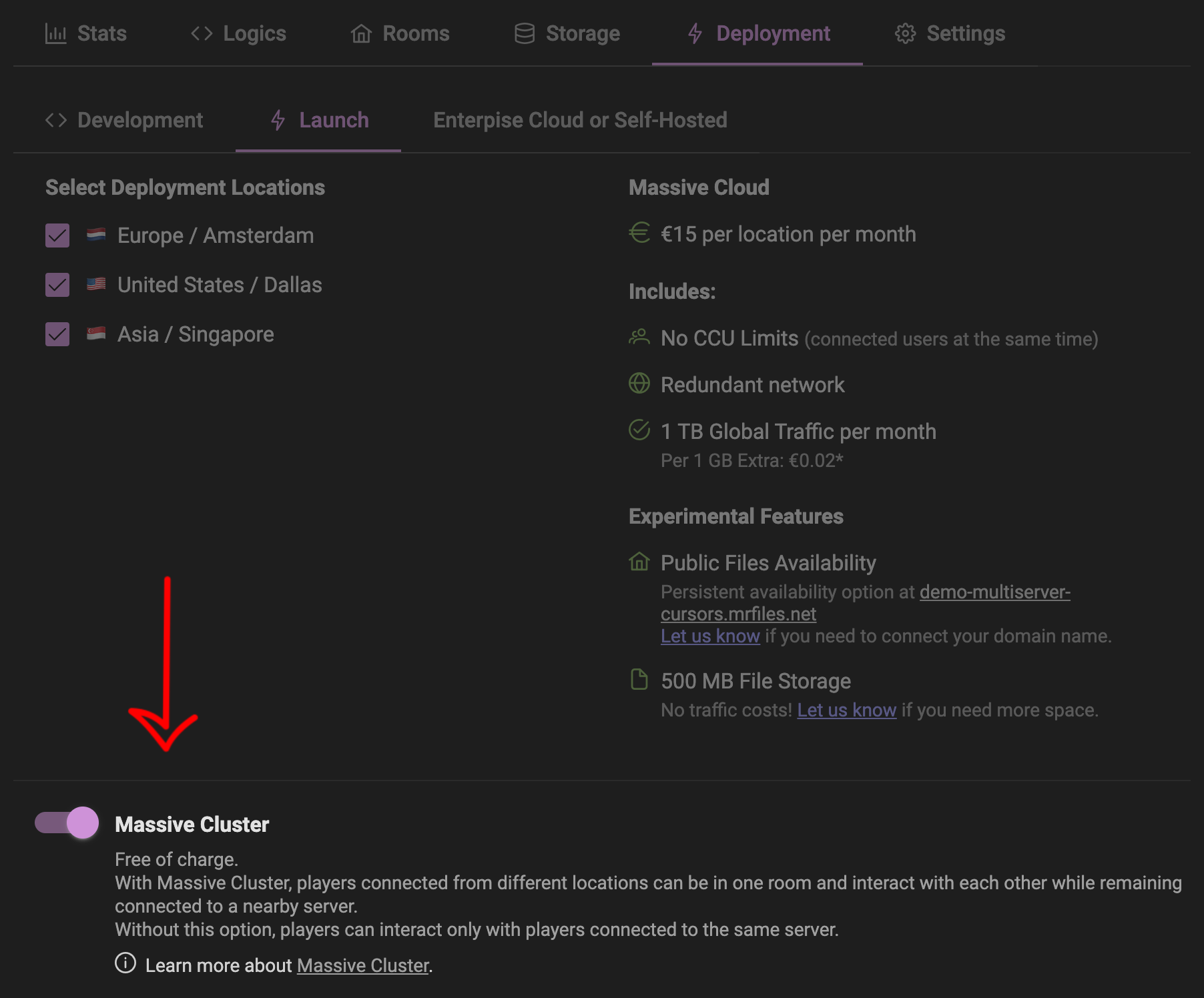The width and height of the screenshot is (1204, 998).
Task: Click the Rooms house icon
Action: point(361,33)
